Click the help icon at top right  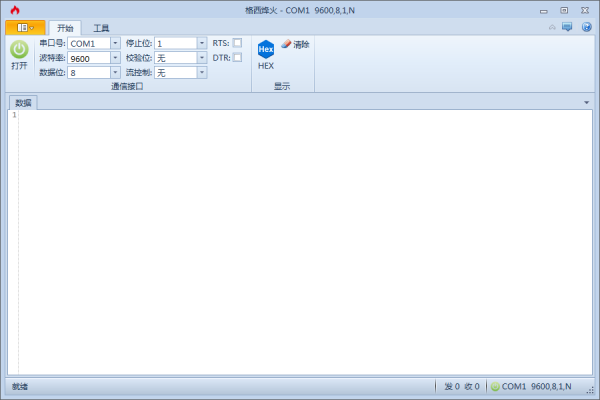coord(586,27)
